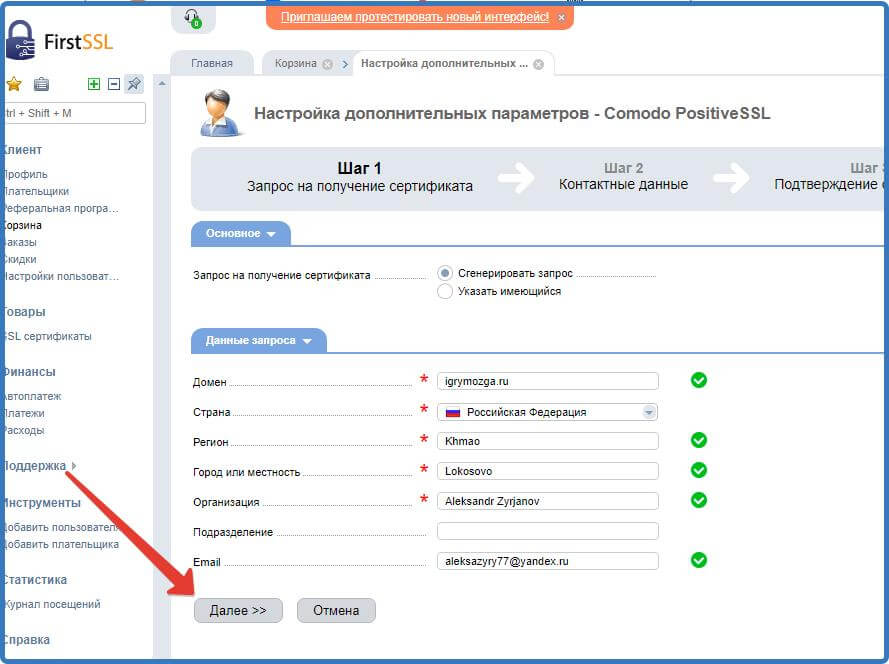Screen dimensions: 889x664
Task: Click green checkmark beside Email field
Action: (698, 560)
